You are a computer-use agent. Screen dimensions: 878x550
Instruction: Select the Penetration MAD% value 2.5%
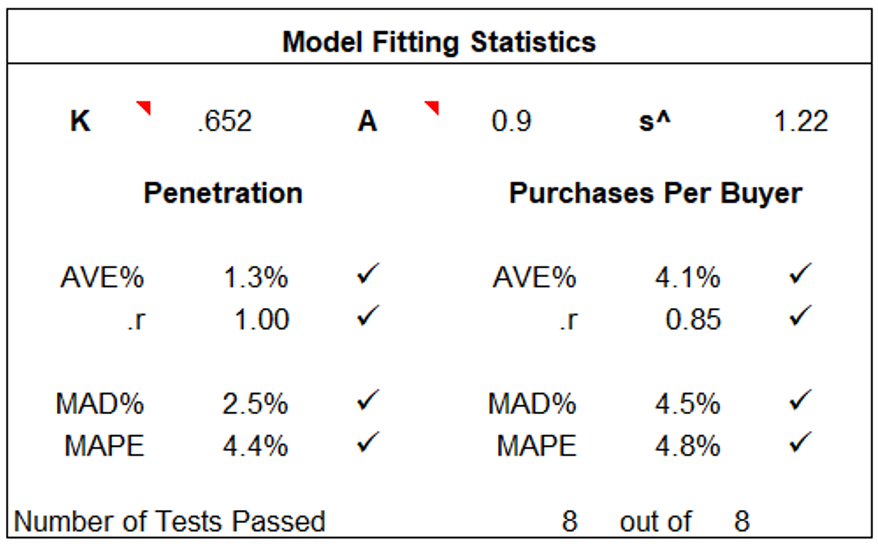point(255,404)
